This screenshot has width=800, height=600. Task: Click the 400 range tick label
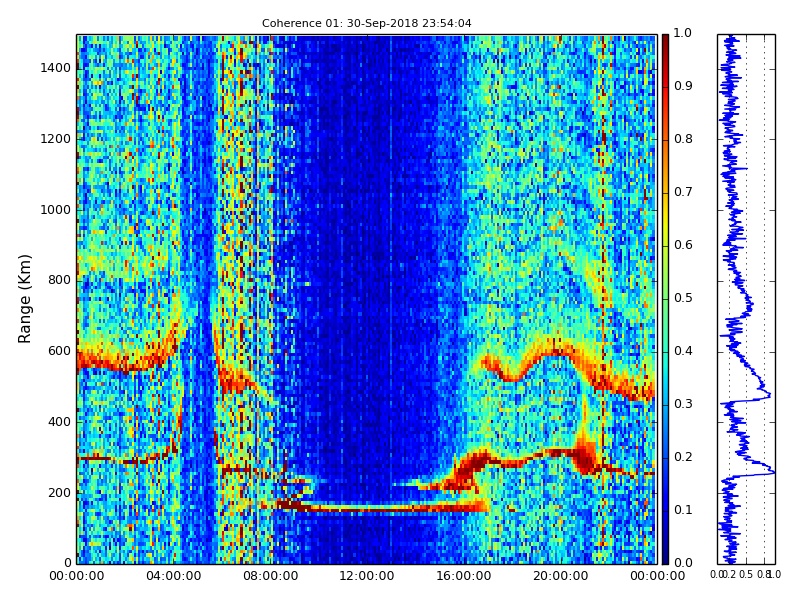click(x=60, y=422)
